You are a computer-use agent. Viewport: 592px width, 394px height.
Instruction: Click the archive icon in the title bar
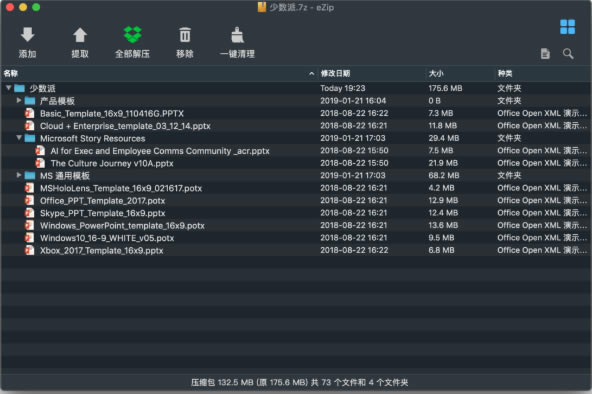[262, 7]
